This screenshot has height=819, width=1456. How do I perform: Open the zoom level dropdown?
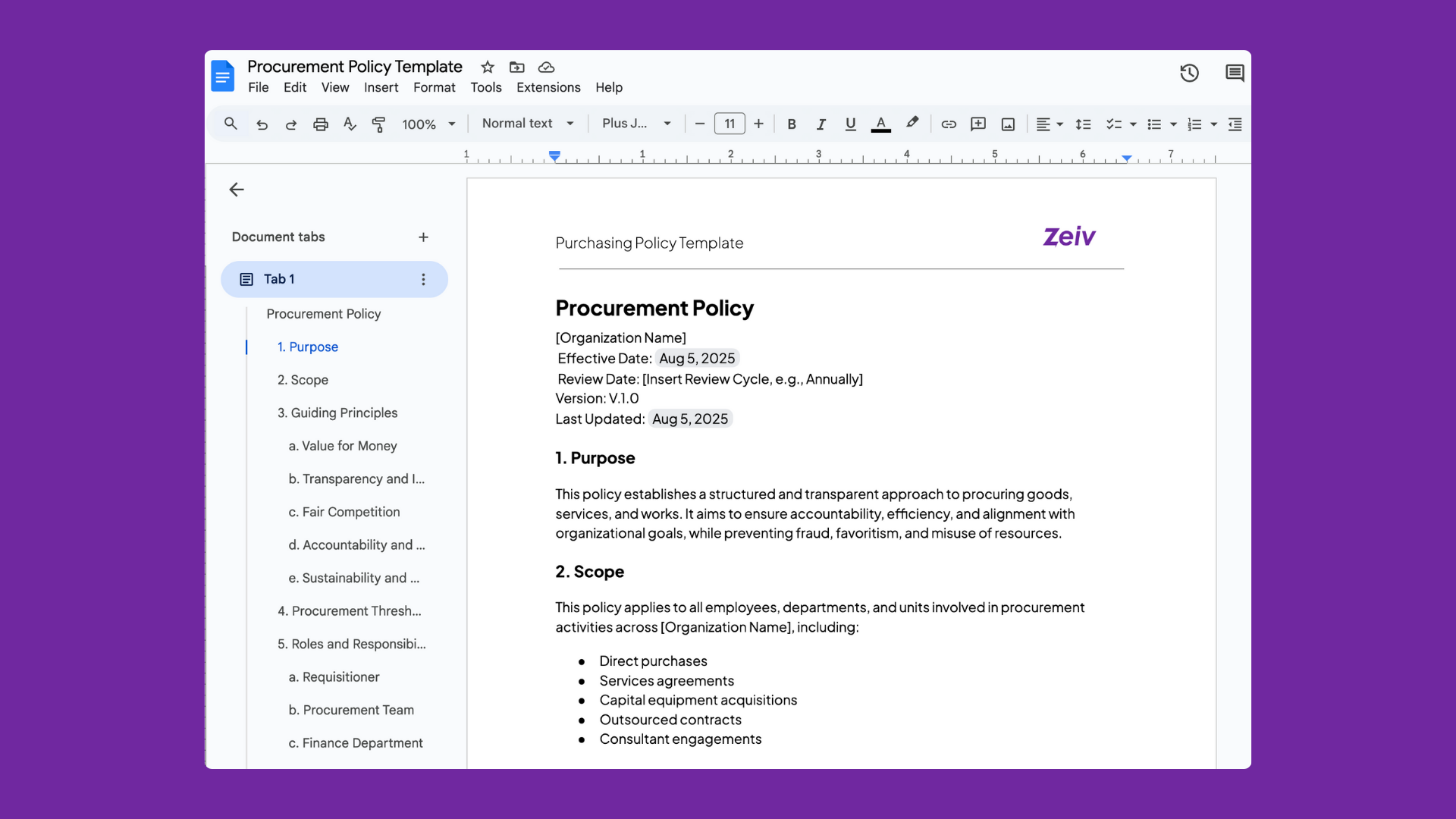[x=428, y=124]
